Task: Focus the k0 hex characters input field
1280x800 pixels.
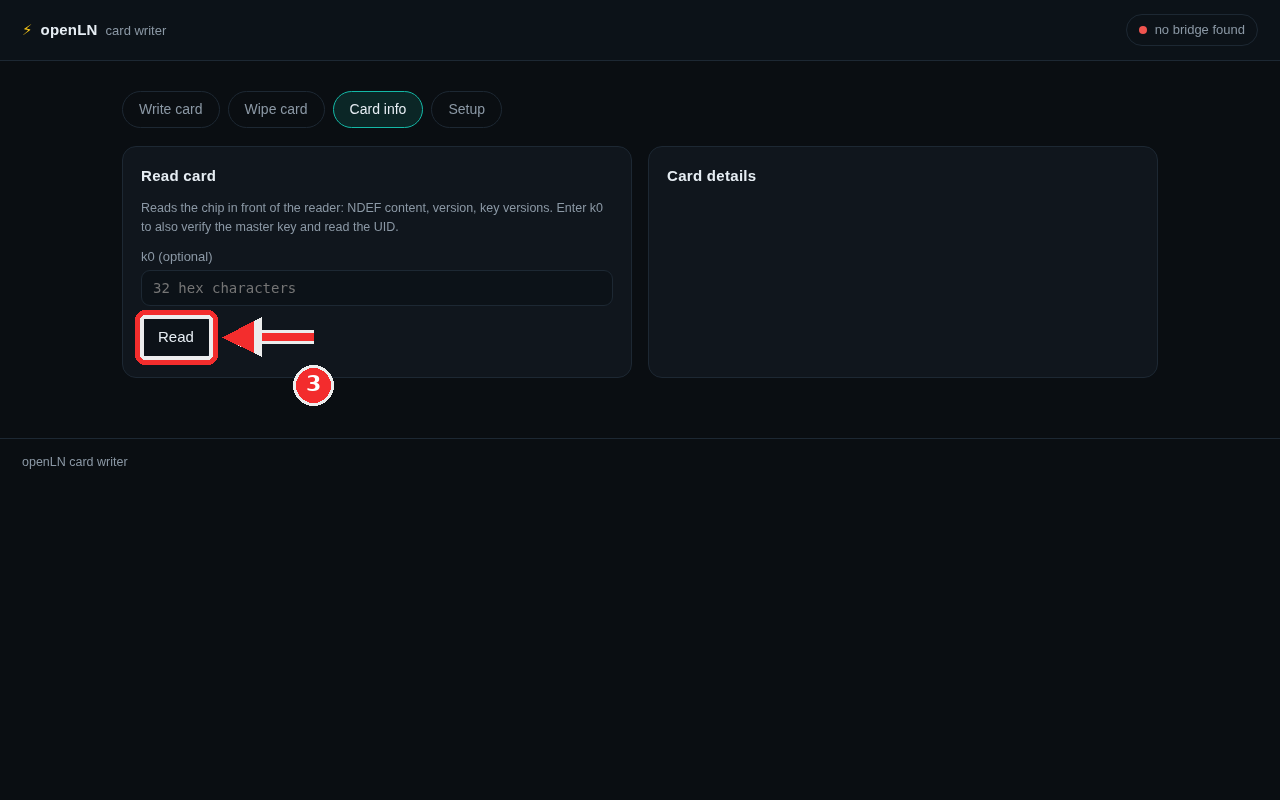Action: coord(377,288)
